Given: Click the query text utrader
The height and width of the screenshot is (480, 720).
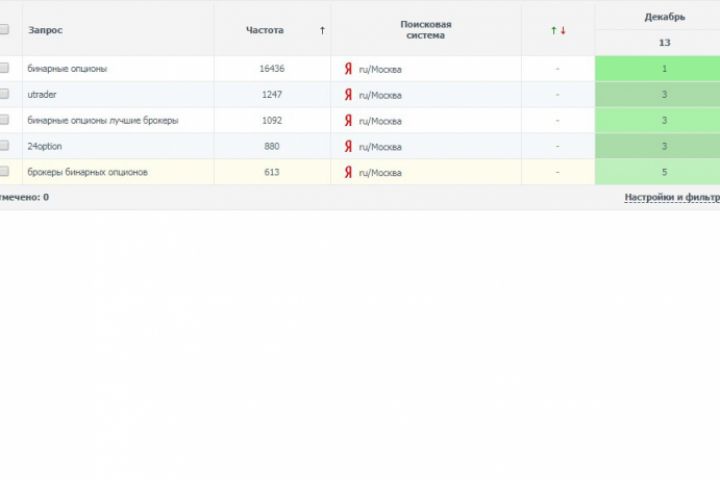Looking at the screenshot, I should click(x=42, y=95).
